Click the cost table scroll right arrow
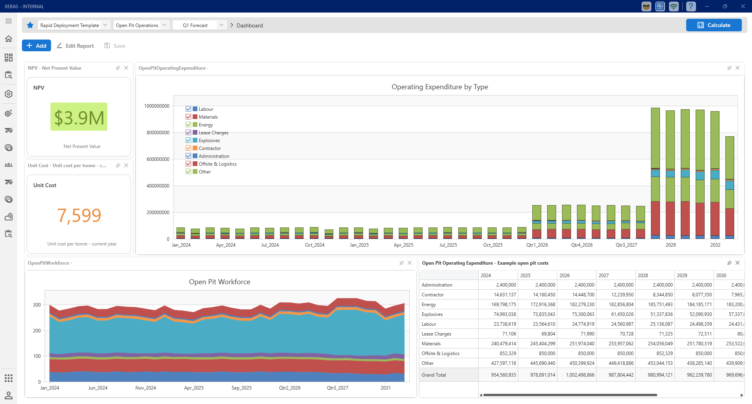Viewport: 752px width, 404px height. point(742,395)
